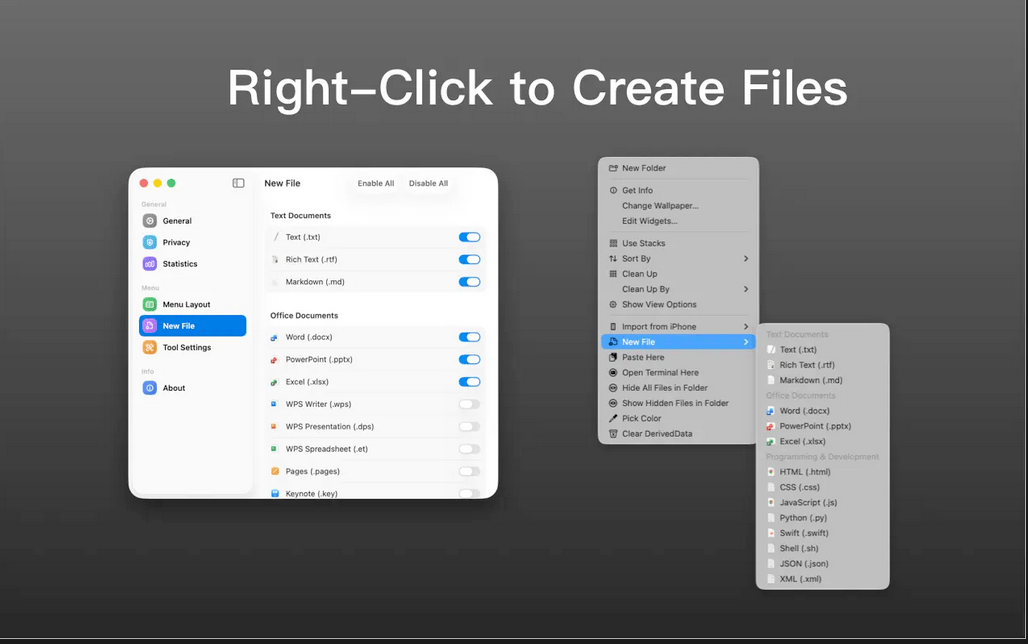Click the Statistics chart icon in sidebar

pos(149,264)
